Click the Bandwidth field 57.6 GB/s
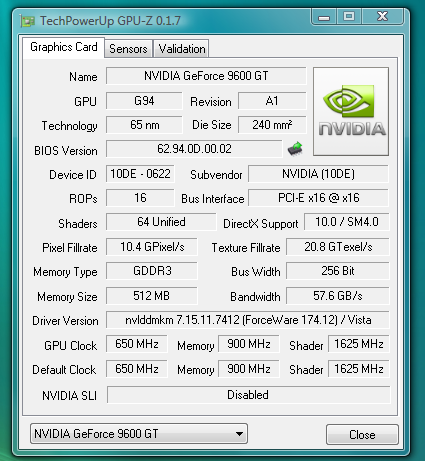 (x=338, y=296)
